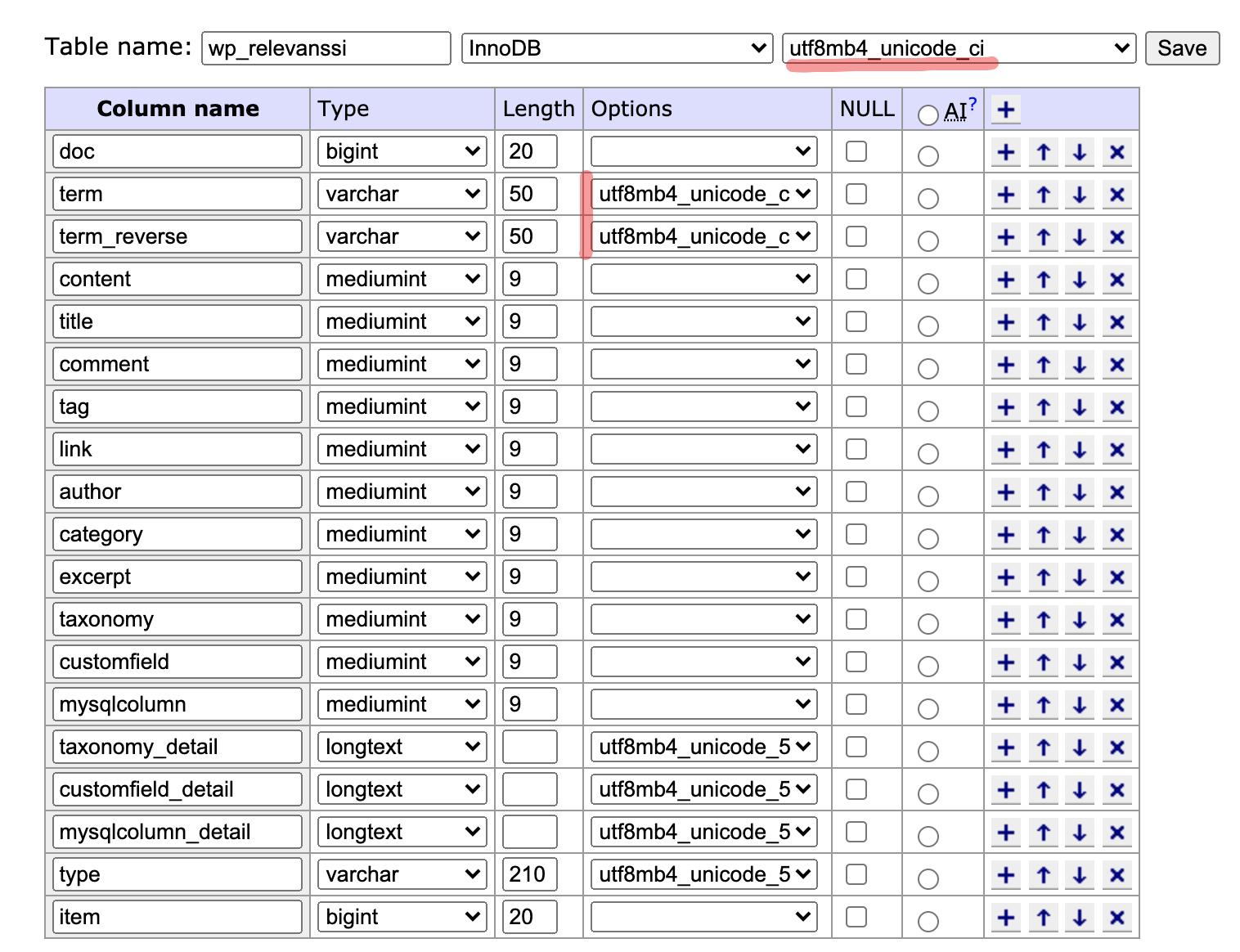Add a column after the author row
This screenshot has width=1240, height=952.
(x=1006, y=492)
